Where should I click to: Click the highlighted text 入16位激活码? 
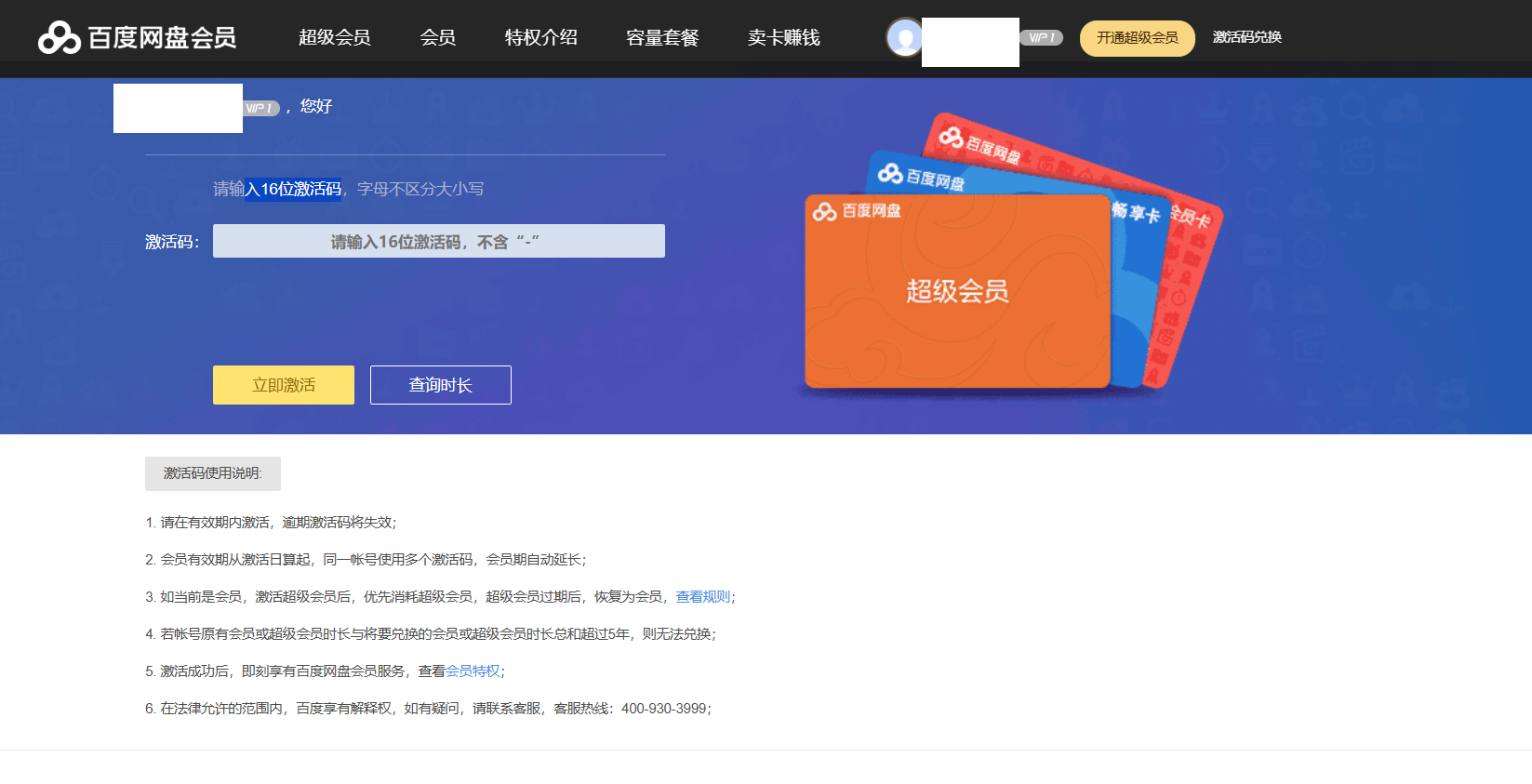click(x=293, y=189)
